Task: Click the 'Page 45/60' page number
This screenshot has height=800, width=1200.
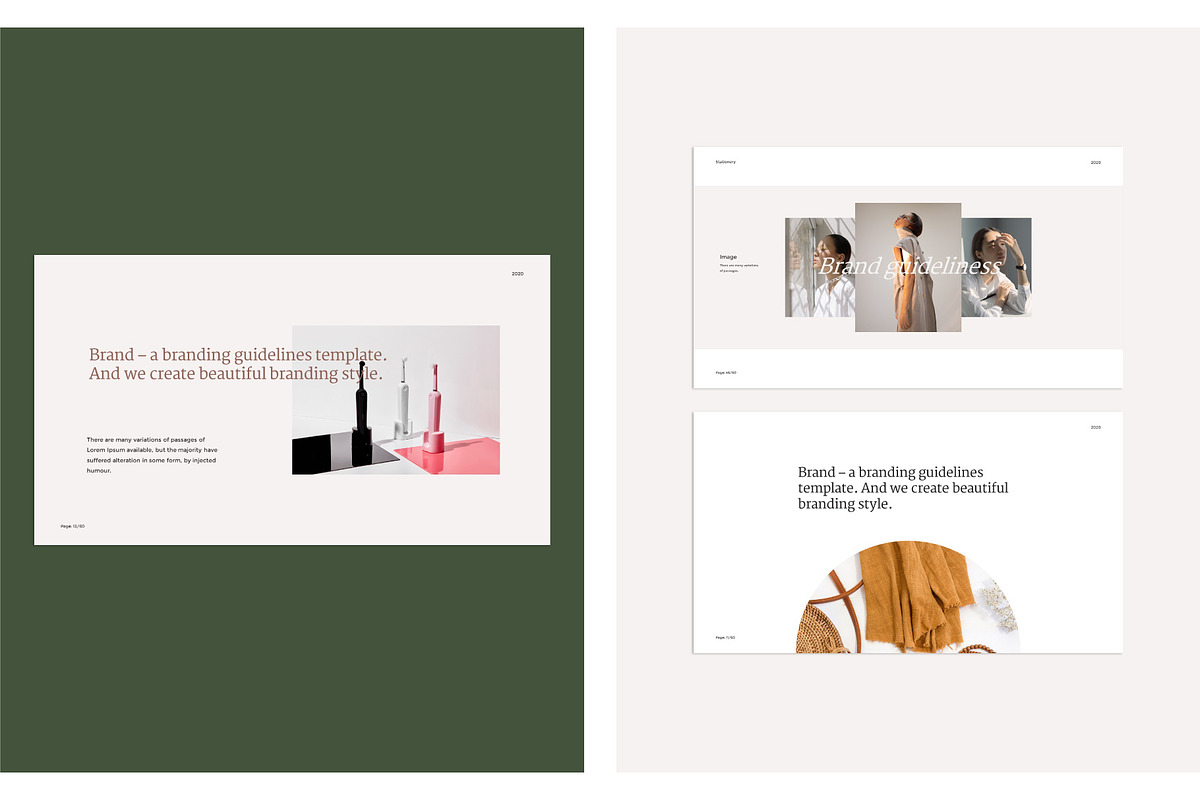Action: pyautogui.click(x=725, y=371)
